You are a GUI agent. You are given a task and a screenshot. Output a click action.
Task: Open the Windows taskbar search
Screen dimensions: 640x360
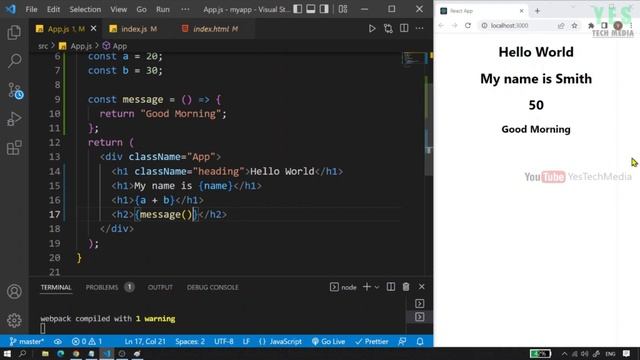(x=23, y=353)
